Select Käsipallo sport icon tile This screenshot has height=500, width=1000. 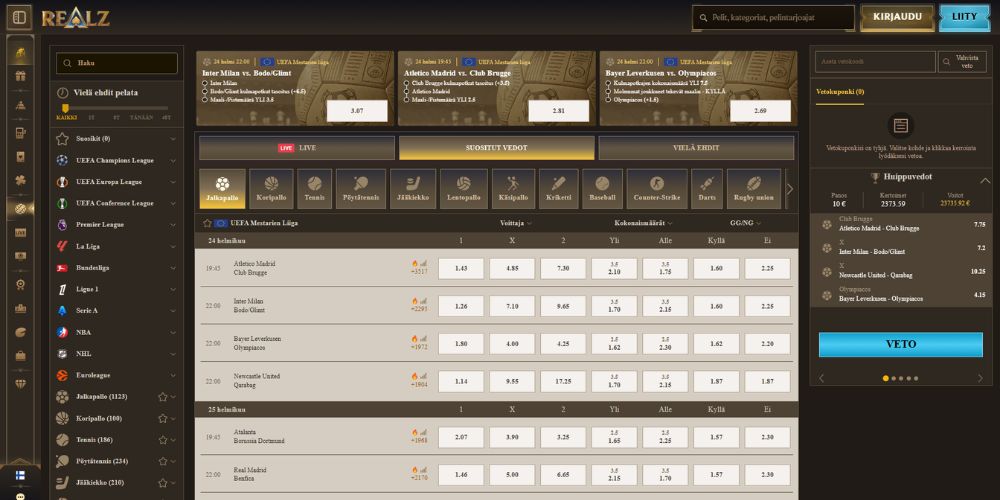coord(513,189)
